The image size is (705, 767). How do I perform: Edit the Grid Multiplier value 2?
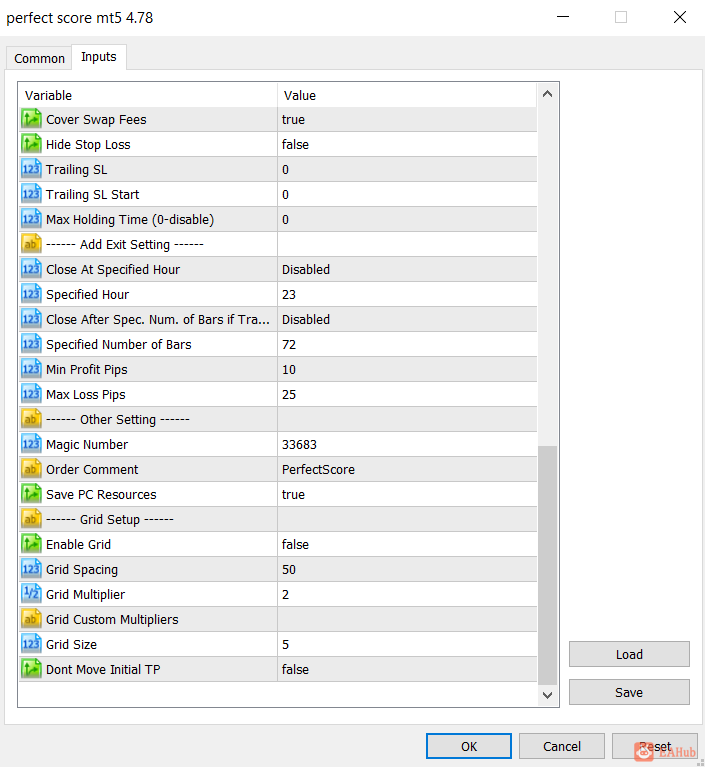pyautogui.click(x=407, y=594)
